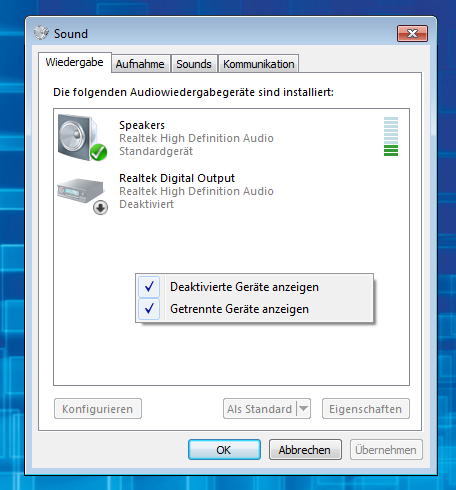
Task: Go to the Kommunikation tab
Action: point(259,64)
